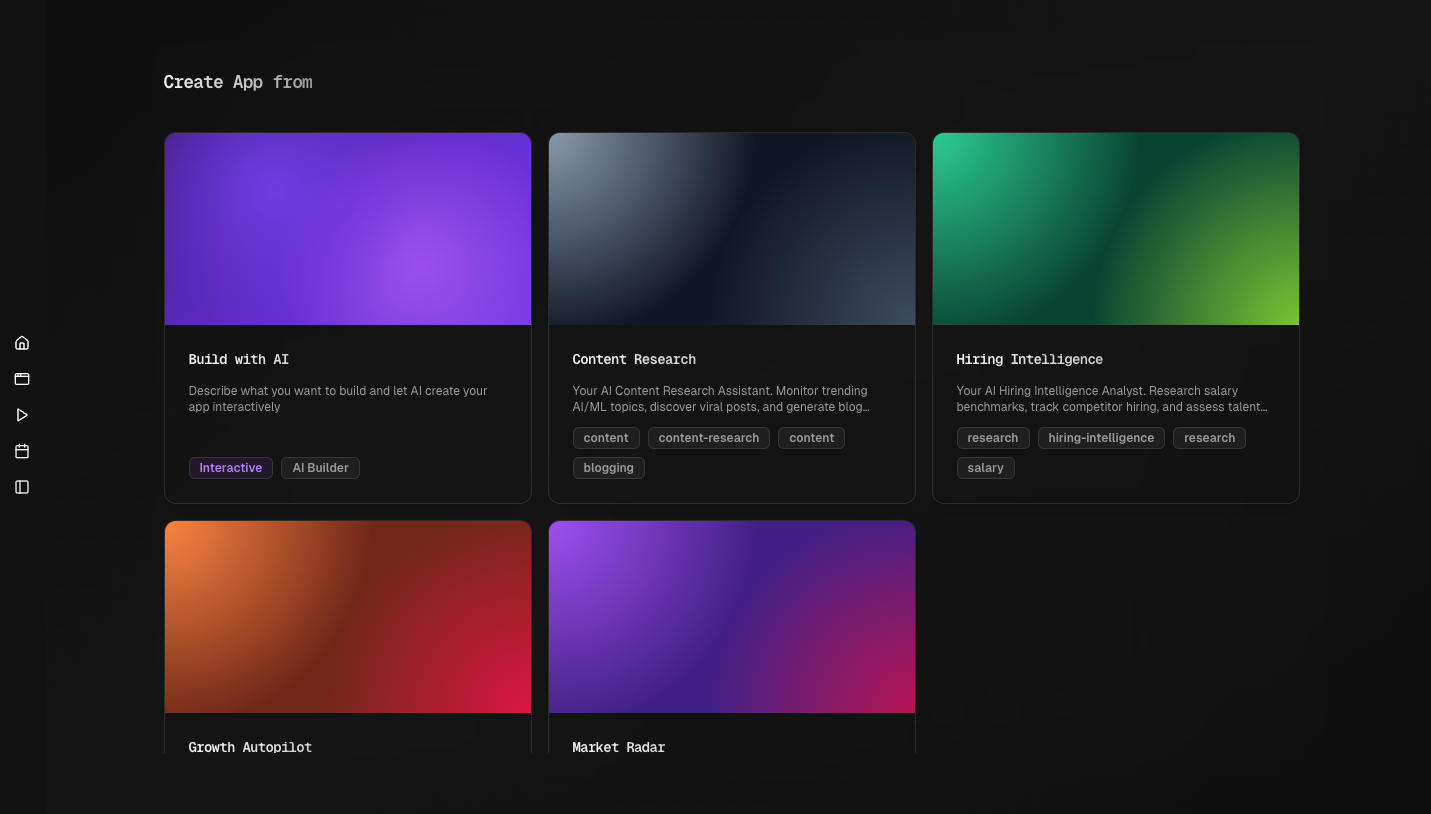Image resolution: width=1431 pixels, height=814 pixels.
Task: Click the Build with AI title link
Action: tap(239, 359)
